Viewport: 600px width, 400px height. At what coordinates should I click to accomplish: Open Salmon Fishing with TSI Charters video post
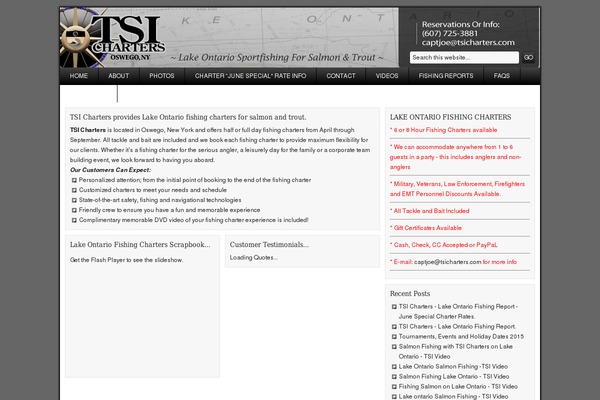456,351
